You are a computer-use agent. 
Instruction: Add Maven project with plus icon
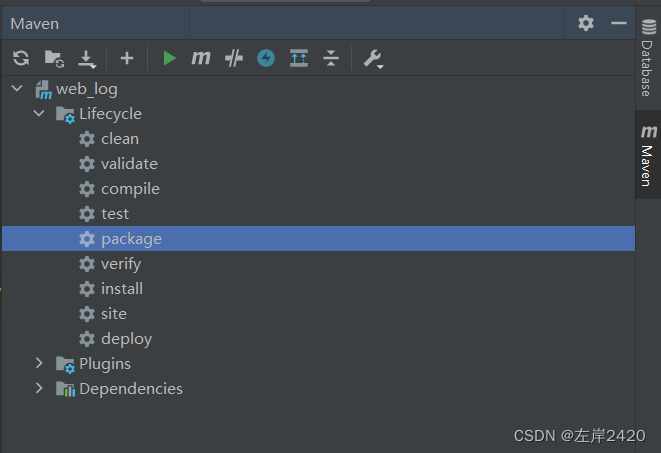click(127, 58)
